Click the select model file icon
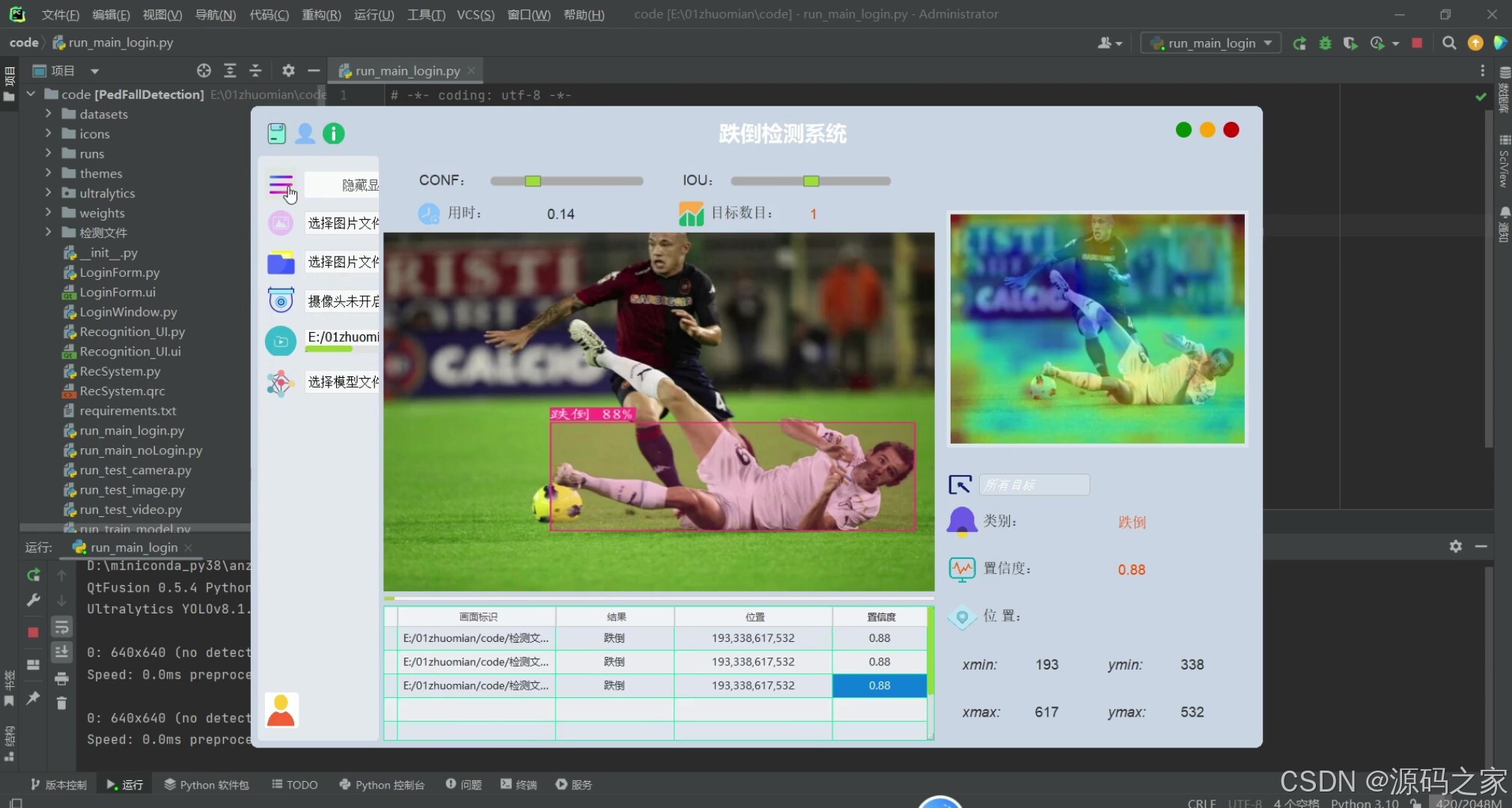The height and width of the screenshot is (808, 1512). 281,382
